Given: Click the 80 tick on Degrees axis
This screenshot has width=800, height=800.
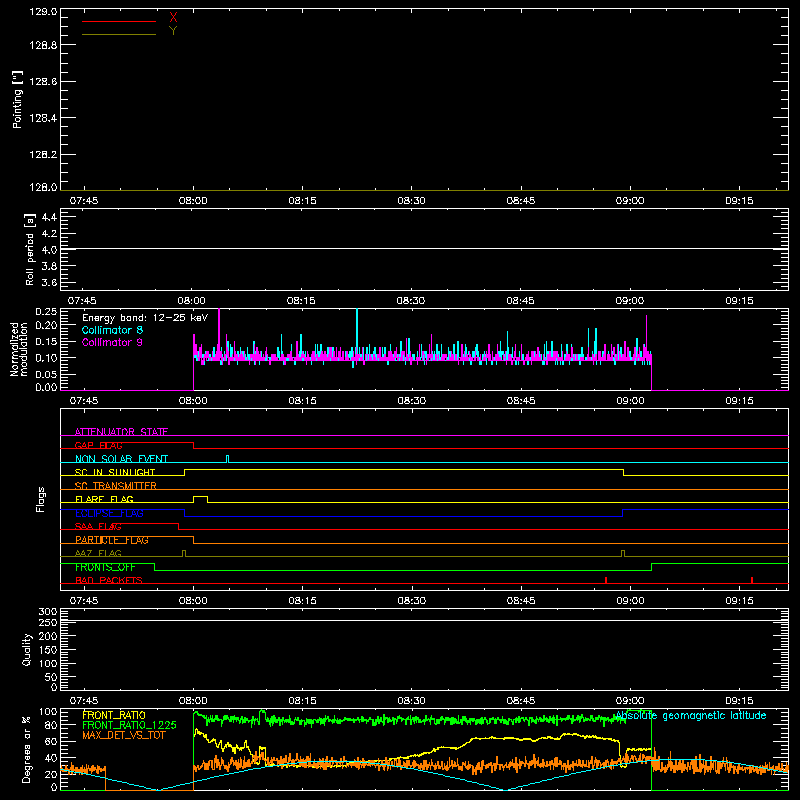Looking at the screenshot, I should click(51, 725).
